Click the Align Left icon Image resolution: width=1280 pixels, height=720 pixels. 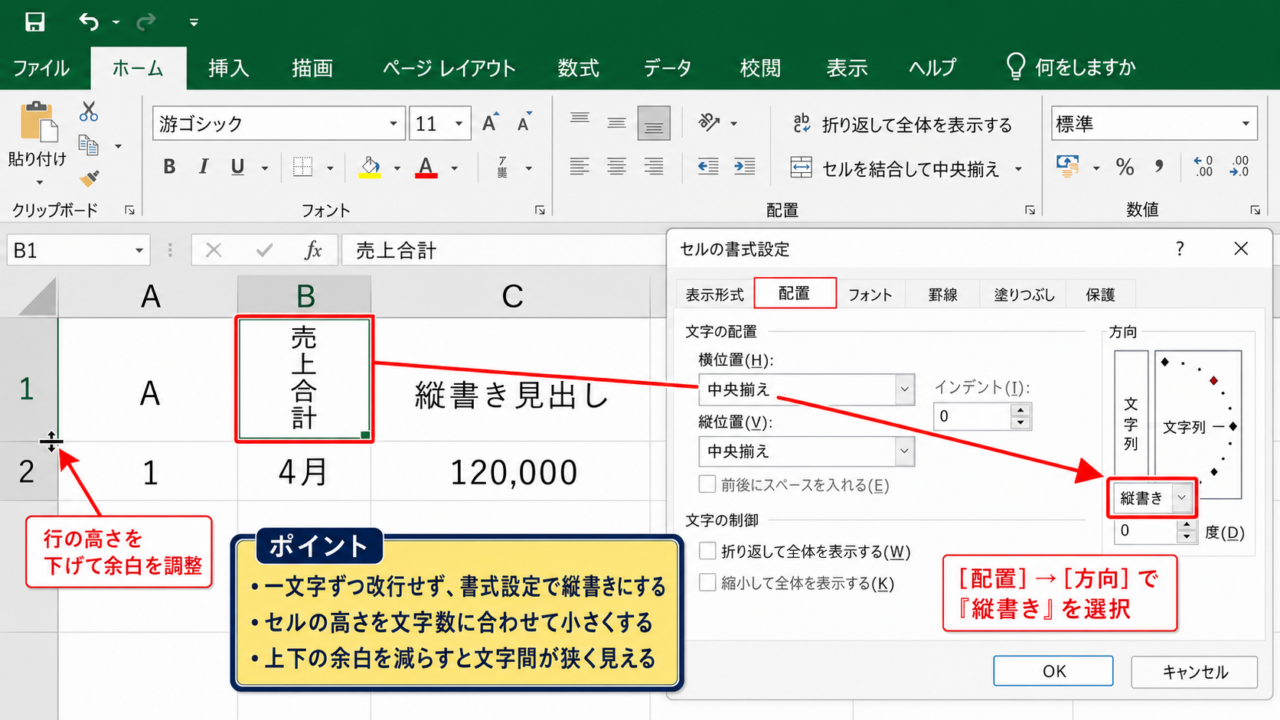pyautogui.click(x=580, y=166)
